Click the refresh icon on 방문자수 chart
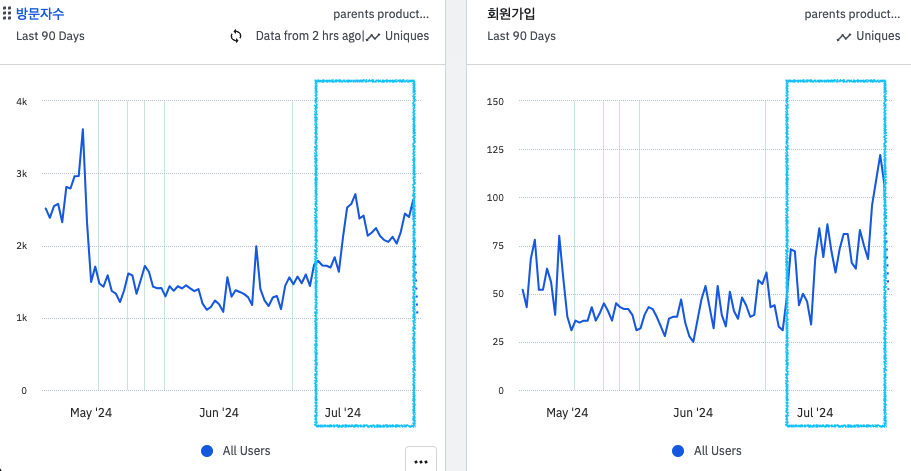This screenshot has height=471, width=911. pos(236,36)
